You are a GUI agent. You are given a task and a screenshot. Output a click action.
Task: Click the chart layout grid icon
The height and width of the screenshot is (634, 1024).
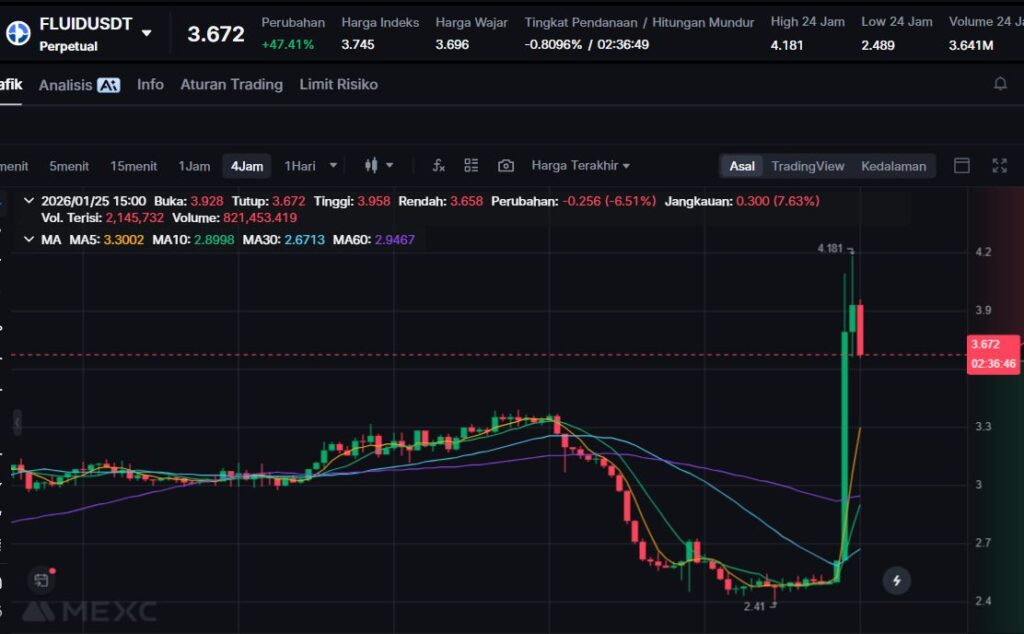(471, 166)
